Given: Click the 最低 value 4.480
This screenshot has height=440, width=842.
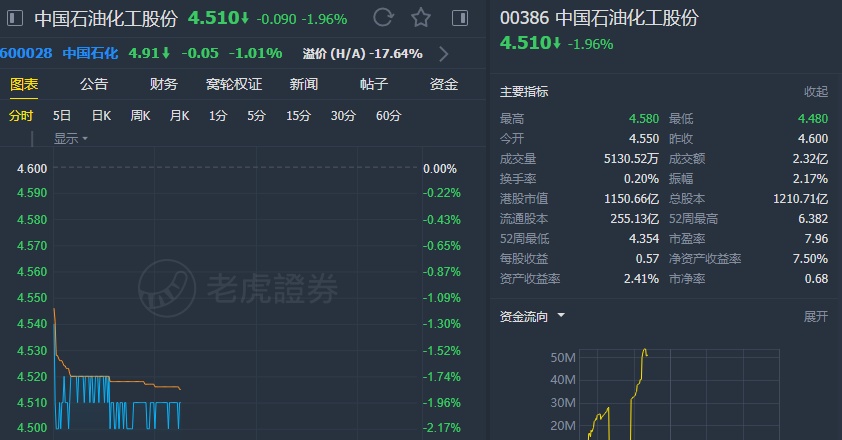Looking at the screenshot, I should click(x=813, y=119).
